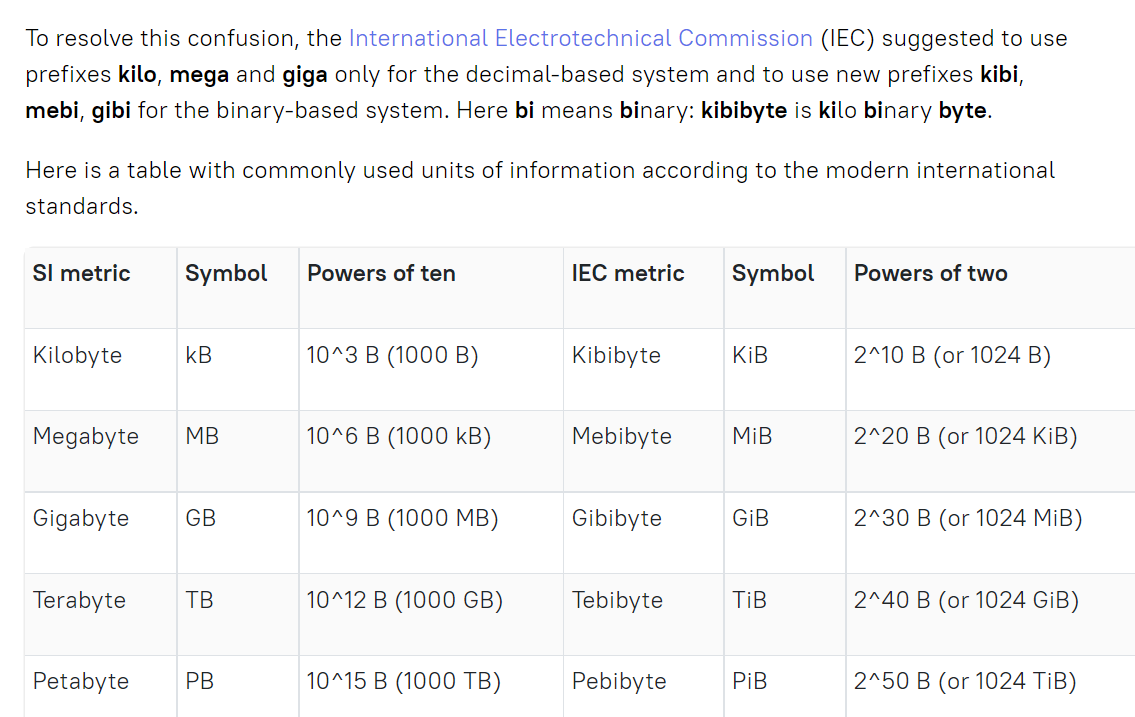Select the Petabyte table cell
The width and height of the screenshot is (1135, 717).
[x=81, y=681]
